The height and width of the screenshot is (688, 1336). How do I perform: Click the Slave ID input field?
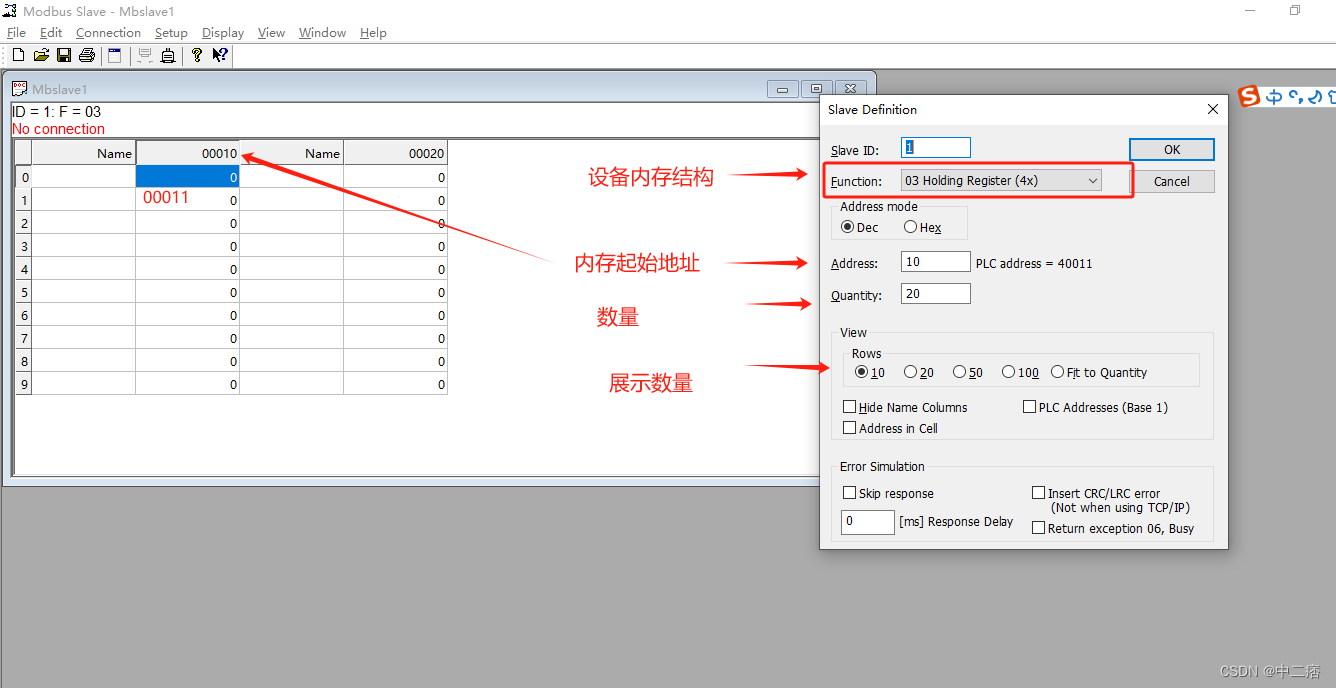(x=936, y=147)
